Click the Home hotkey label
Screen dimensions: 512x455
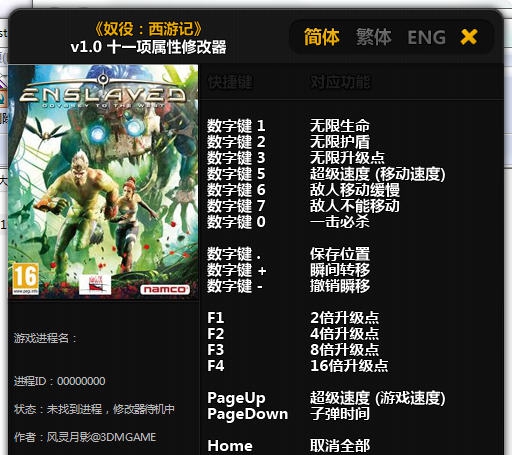230,446
